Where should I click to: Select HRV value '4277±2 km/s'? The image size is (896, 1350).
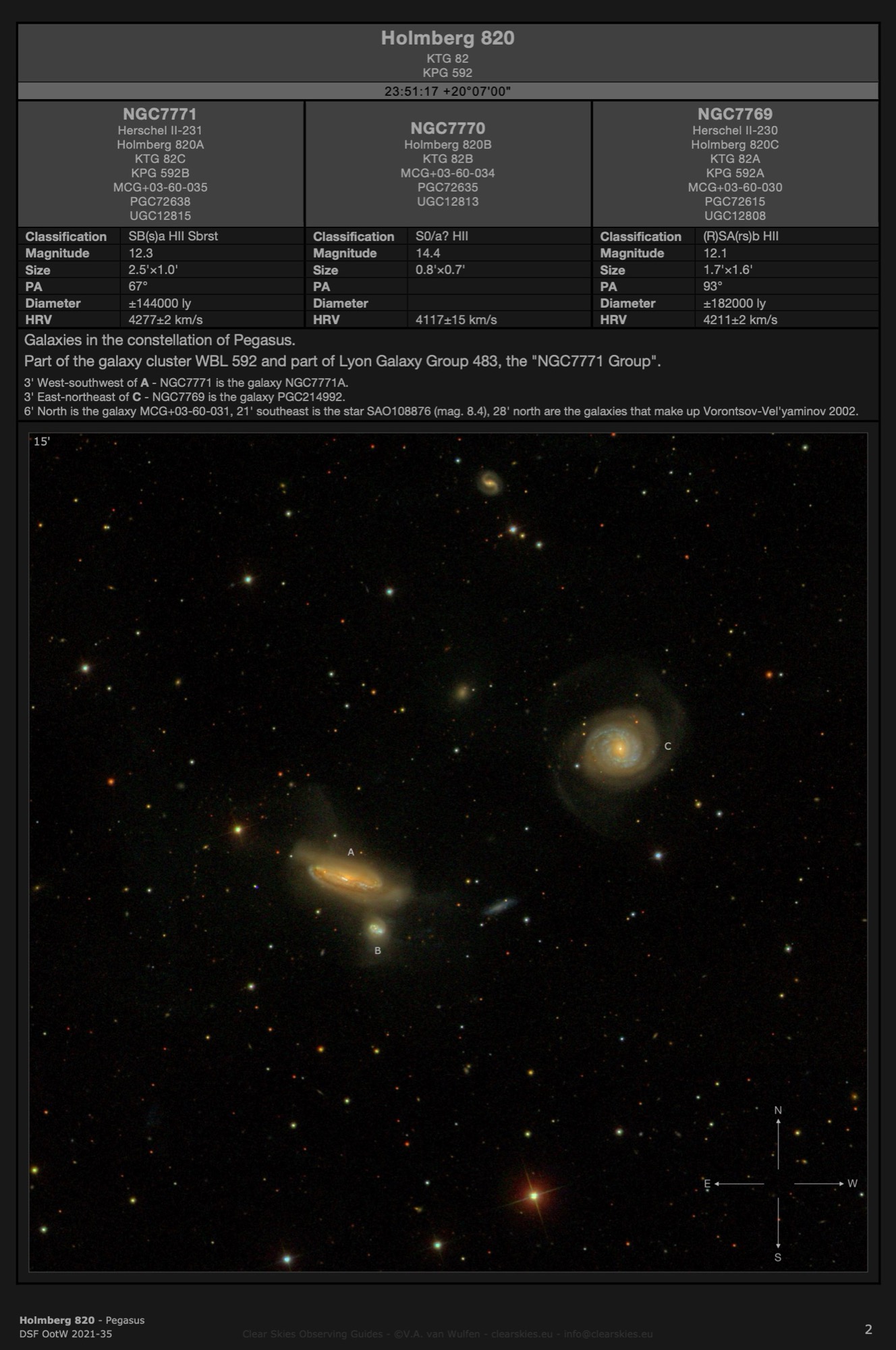(165, 319)
